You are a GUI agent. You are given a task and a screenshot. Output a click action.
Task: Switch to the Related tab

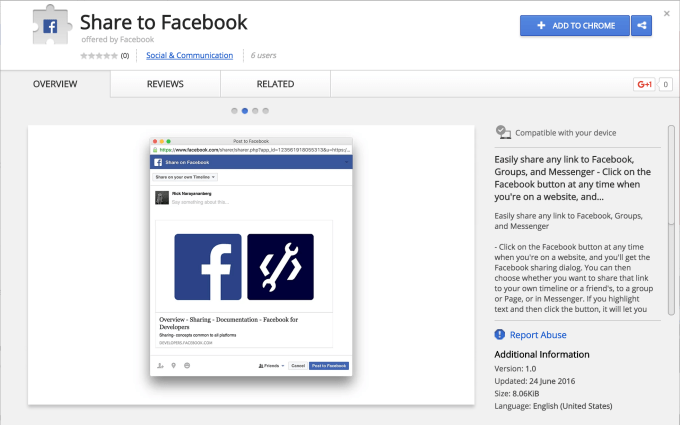pos(275,84)
